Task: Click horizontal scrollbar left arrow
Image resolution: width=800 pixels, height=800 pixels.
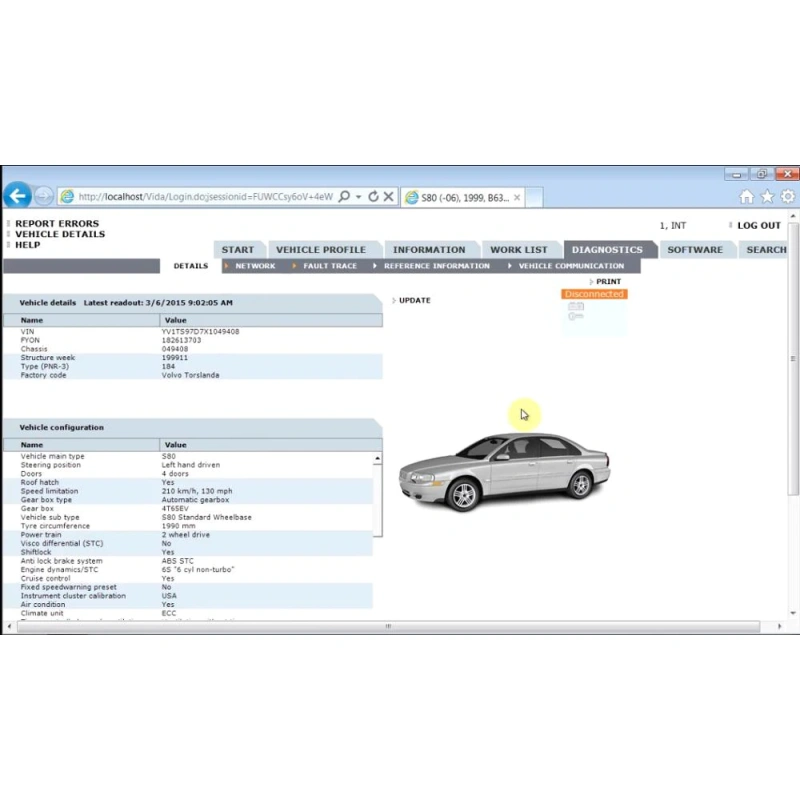Action: [9, 626]
